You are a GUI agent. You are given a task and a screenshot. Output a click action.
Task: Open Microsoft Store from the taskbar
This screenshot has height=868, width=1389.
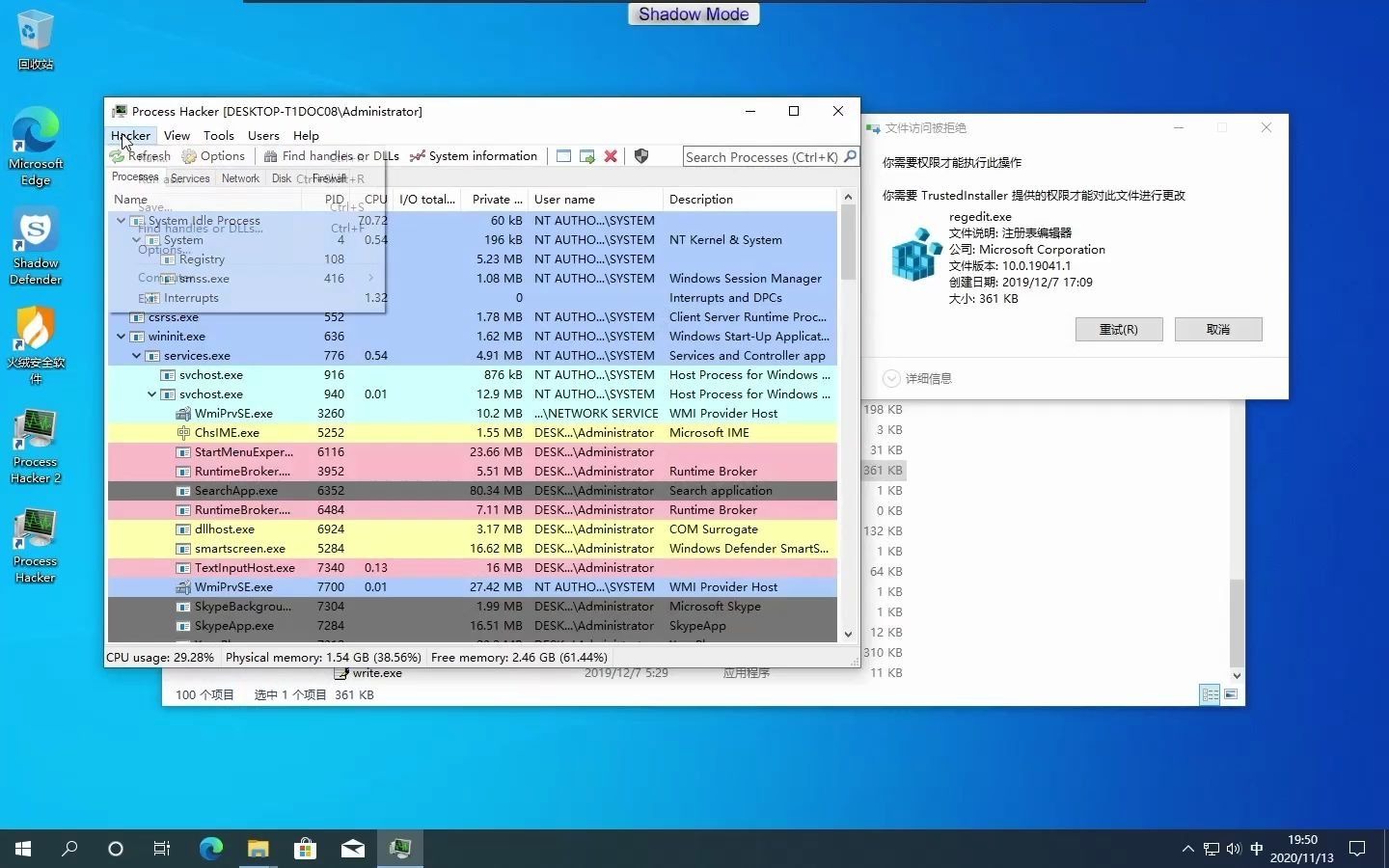coord(305,849)
